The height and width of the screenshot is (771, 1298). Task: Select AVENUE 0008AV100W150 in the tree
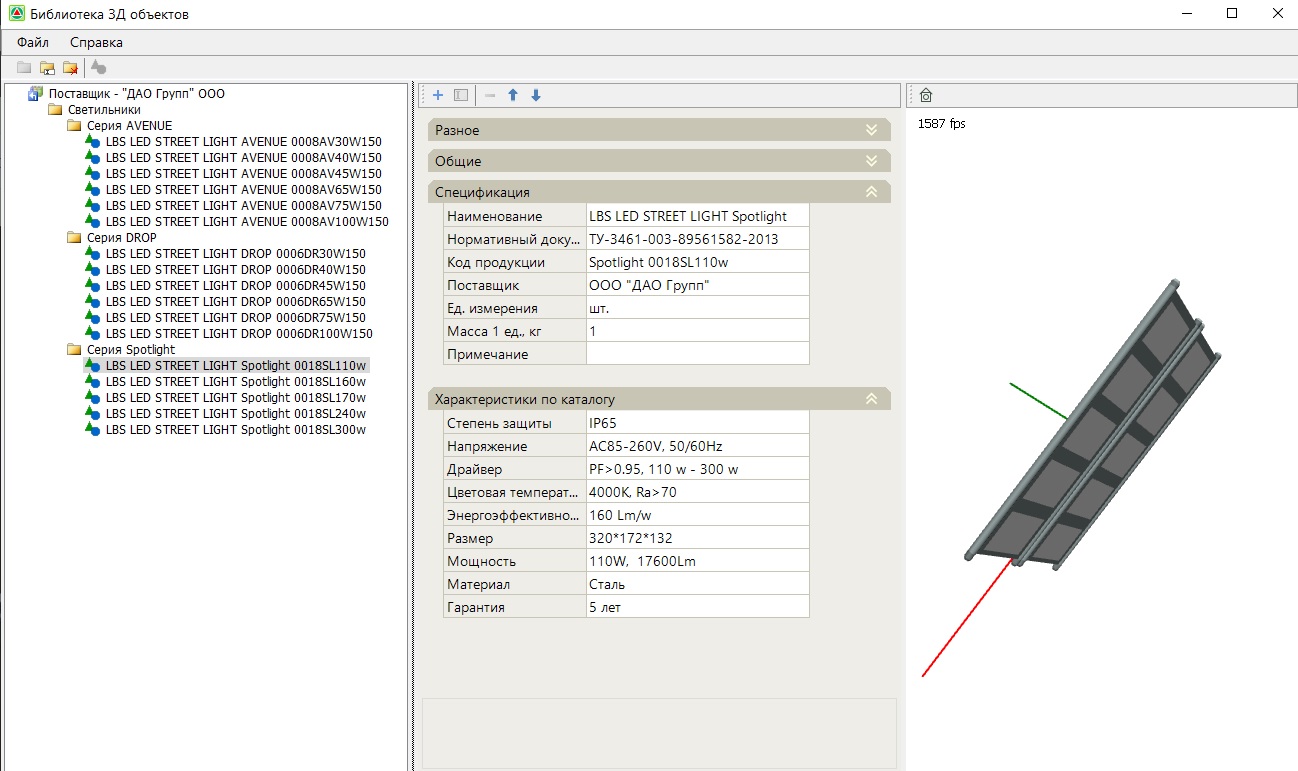pyautogui.click(x=246, y=221)
